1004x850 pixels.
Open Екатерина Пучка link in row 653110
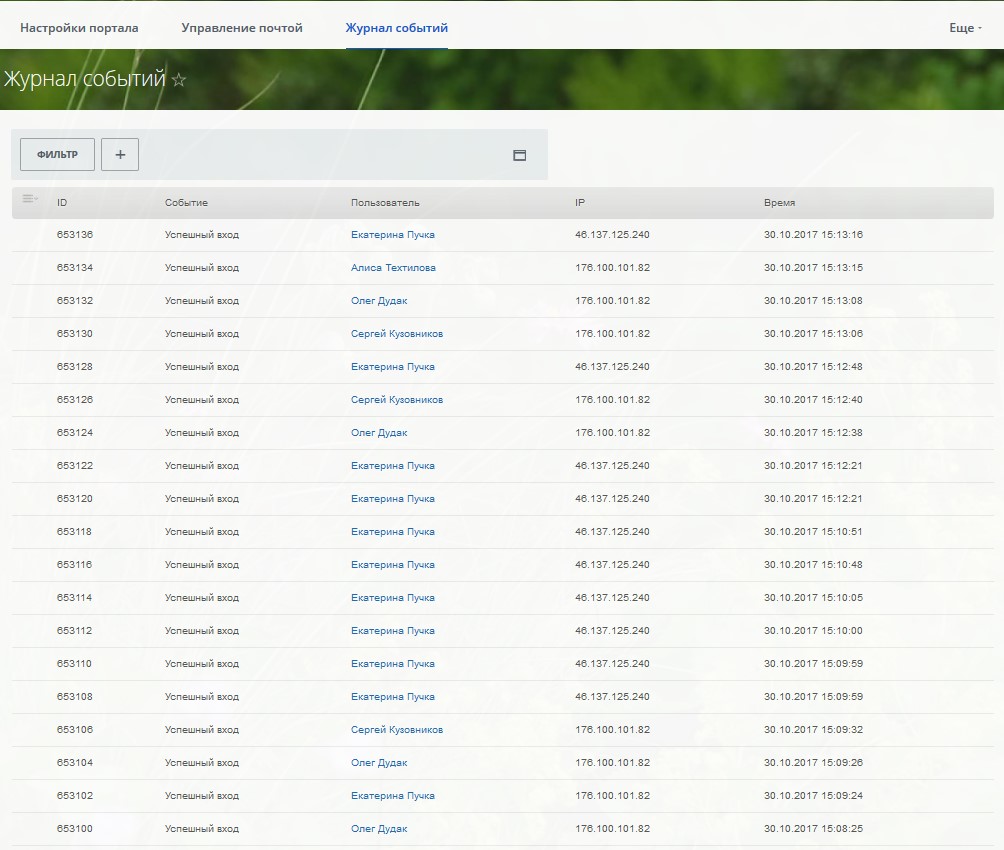[x=393, y=664]
